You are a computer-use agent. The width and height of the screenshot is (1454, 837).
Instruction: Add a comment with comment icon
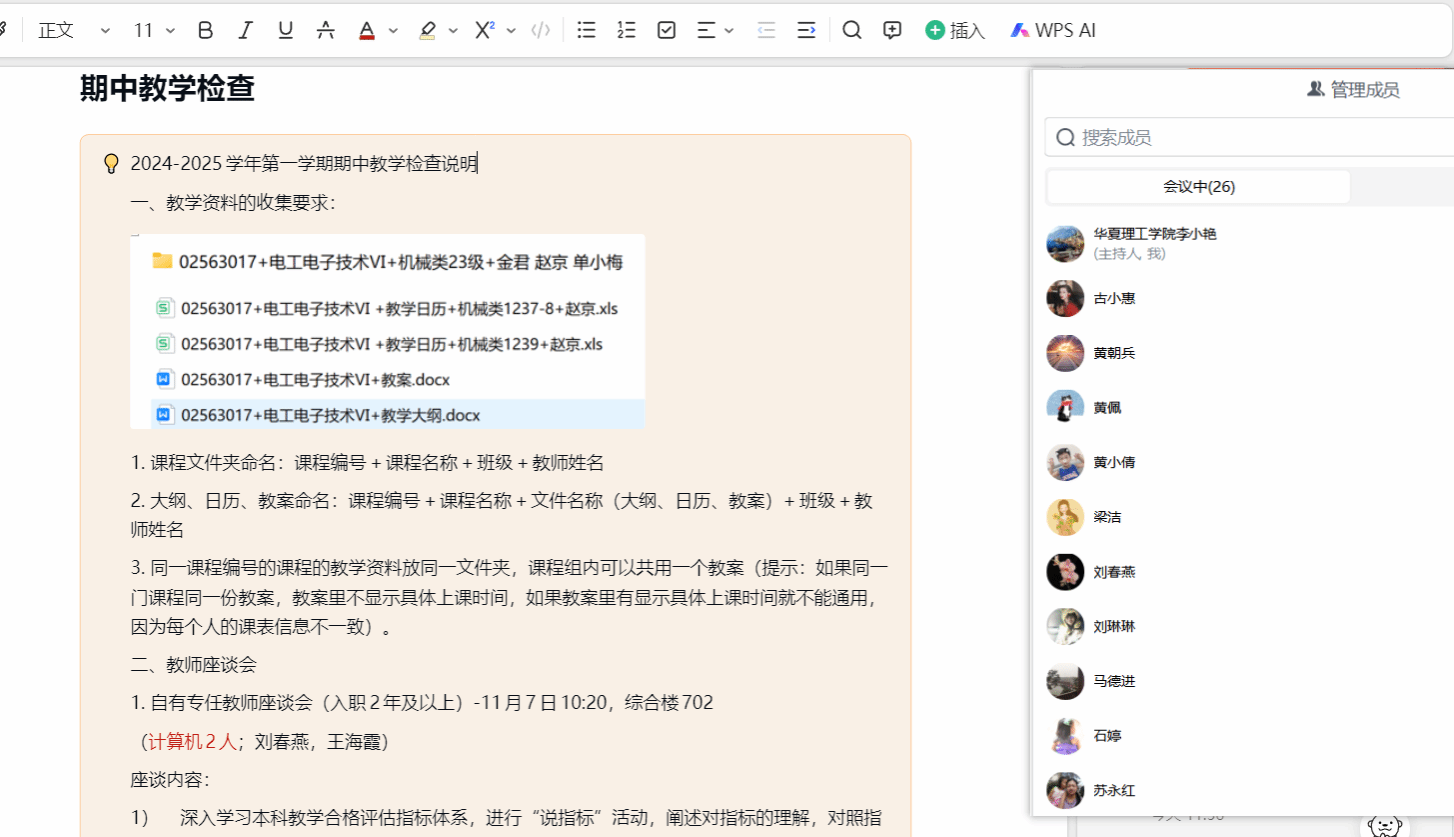(893, 30)
